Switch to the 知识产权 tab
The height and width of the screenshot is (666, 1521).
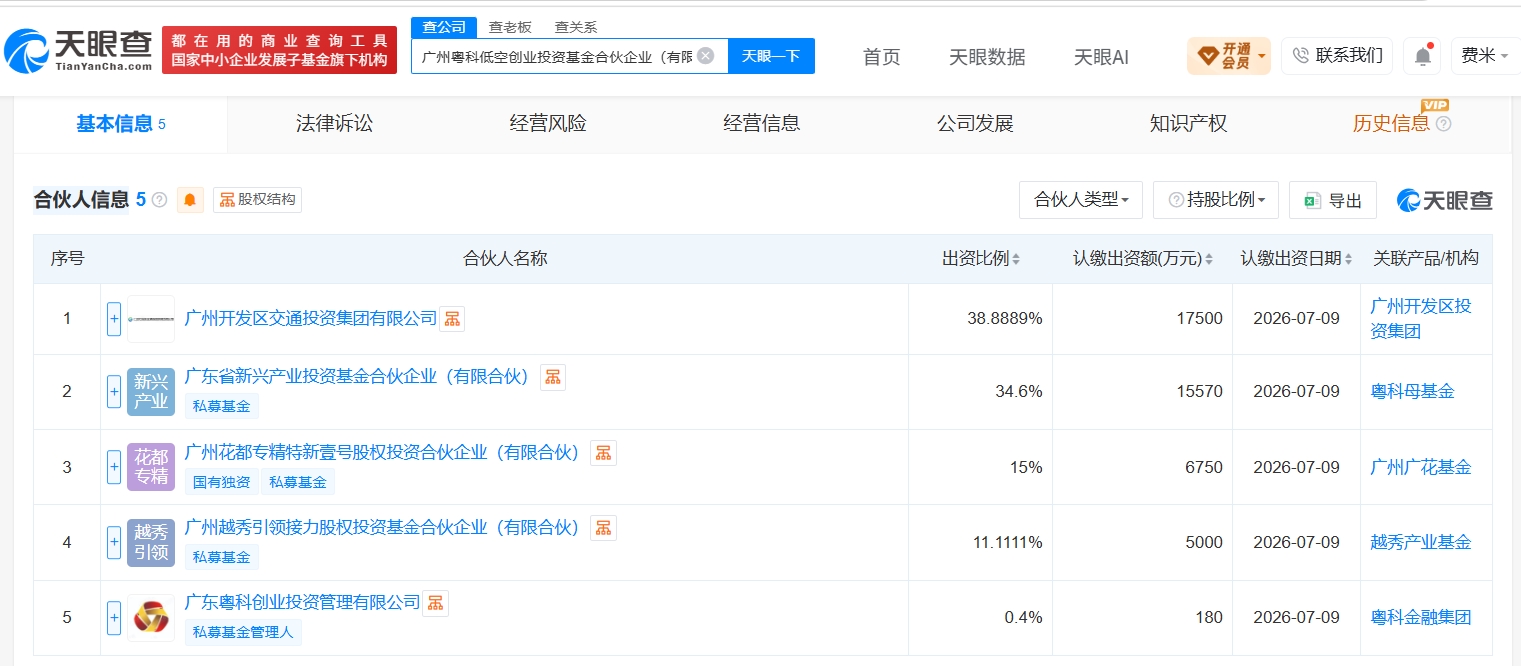(x=1189, y=124)
